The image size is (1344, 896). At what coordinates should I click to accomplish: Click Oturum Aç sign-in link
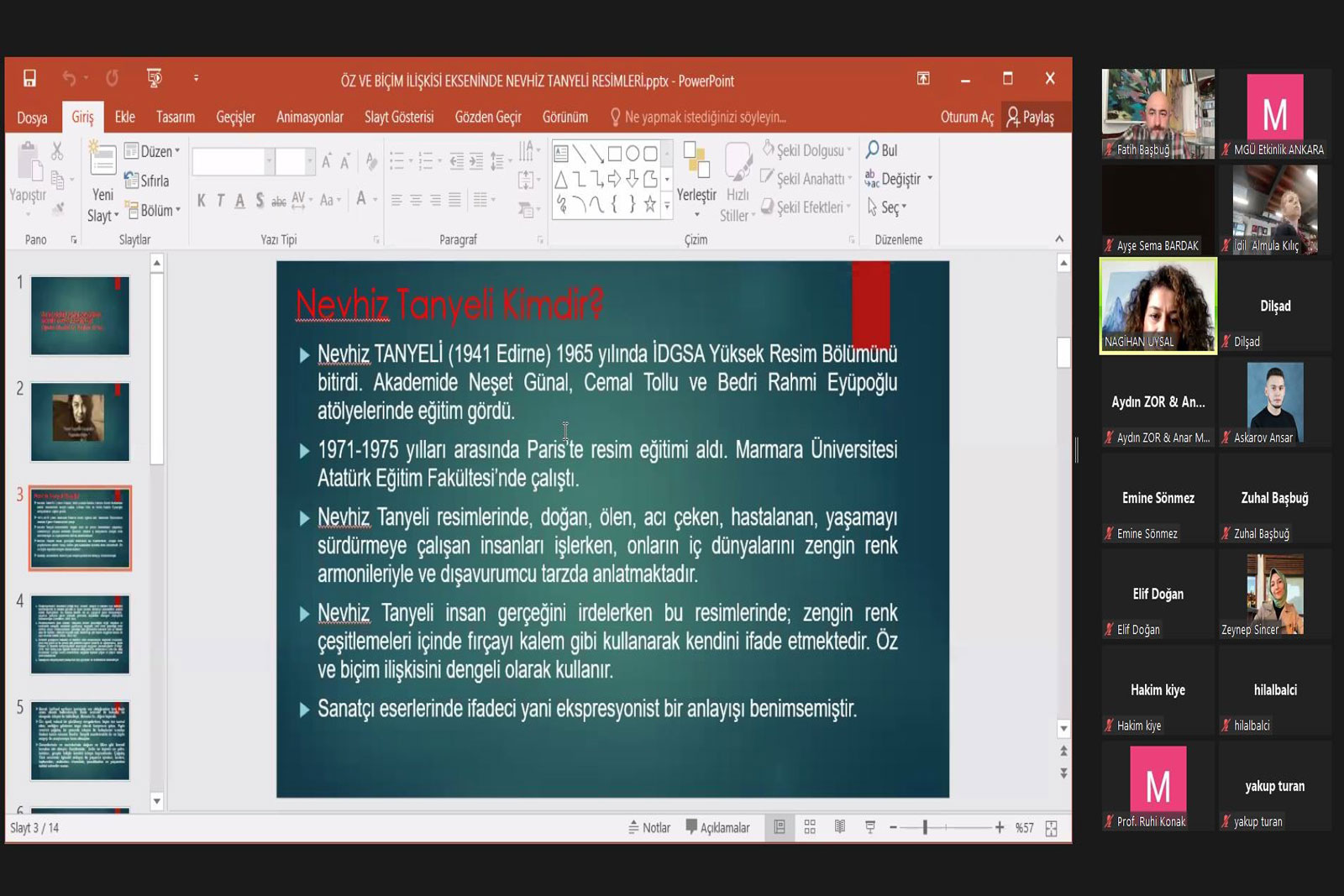pos(966,118)
